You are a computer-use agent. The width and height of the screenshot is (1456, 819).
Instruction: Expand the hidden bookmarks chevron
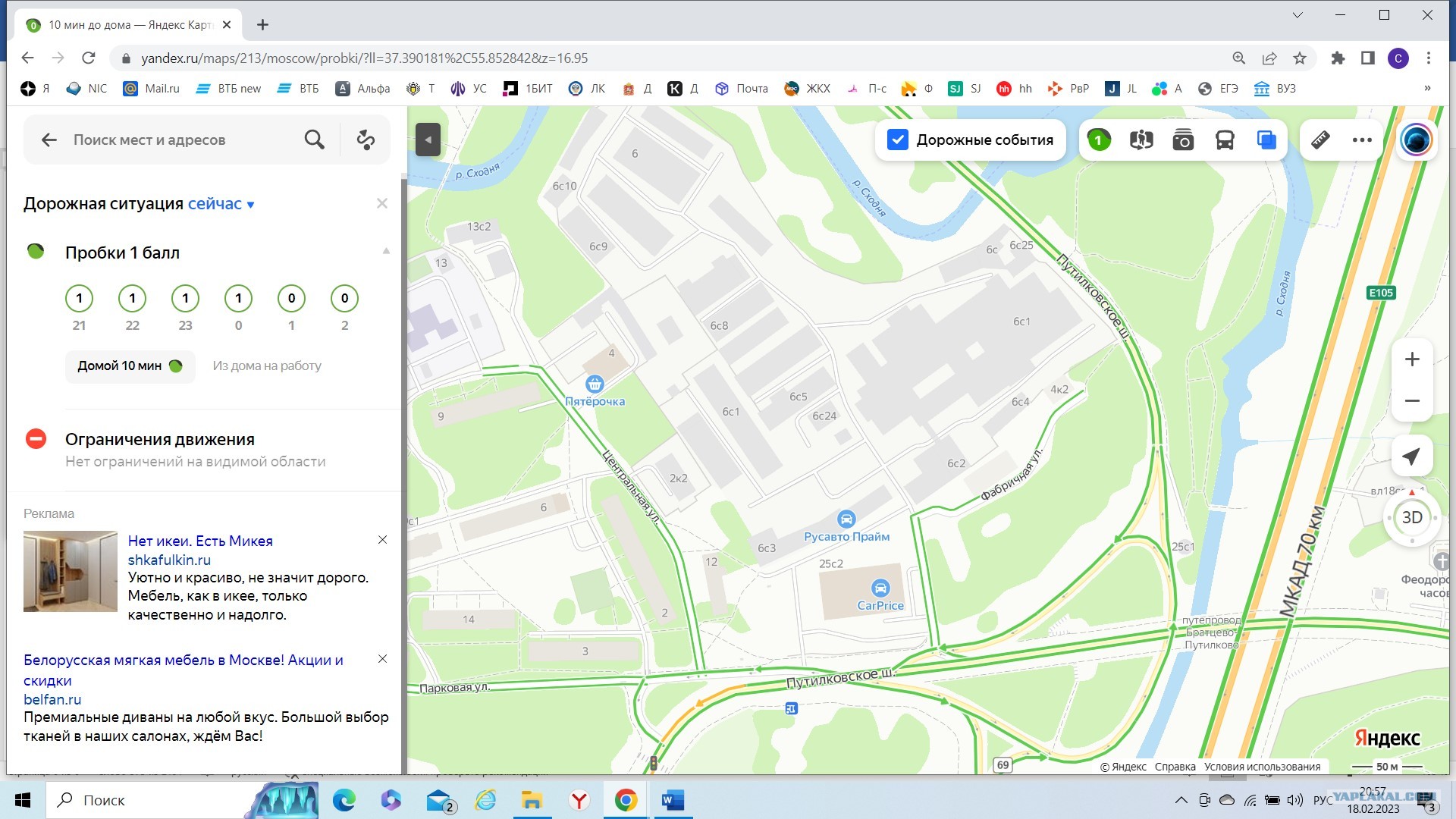pos(1427,89)
